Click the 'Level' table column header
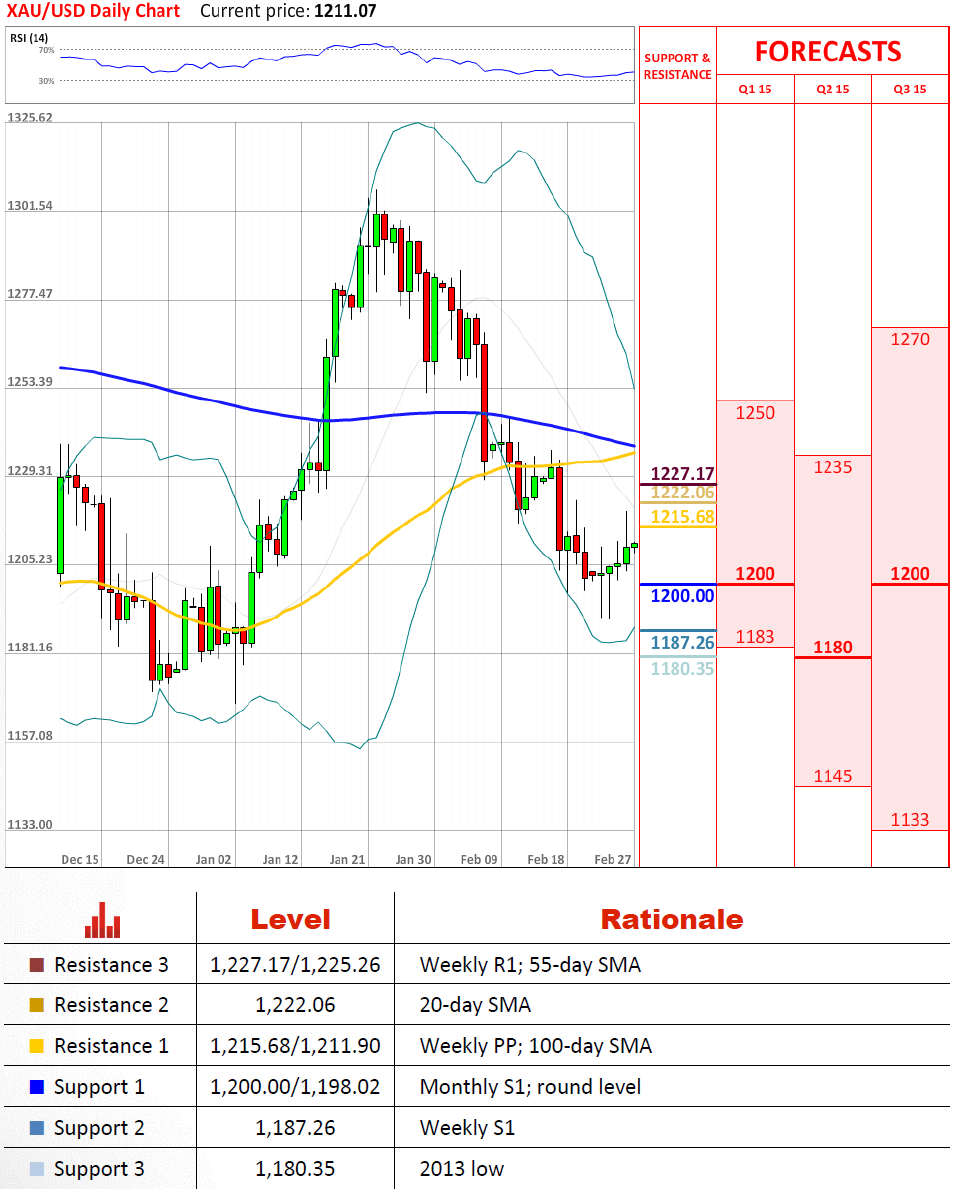The height and width of the screenshot is (1189, 954). (x=290, y=920)
